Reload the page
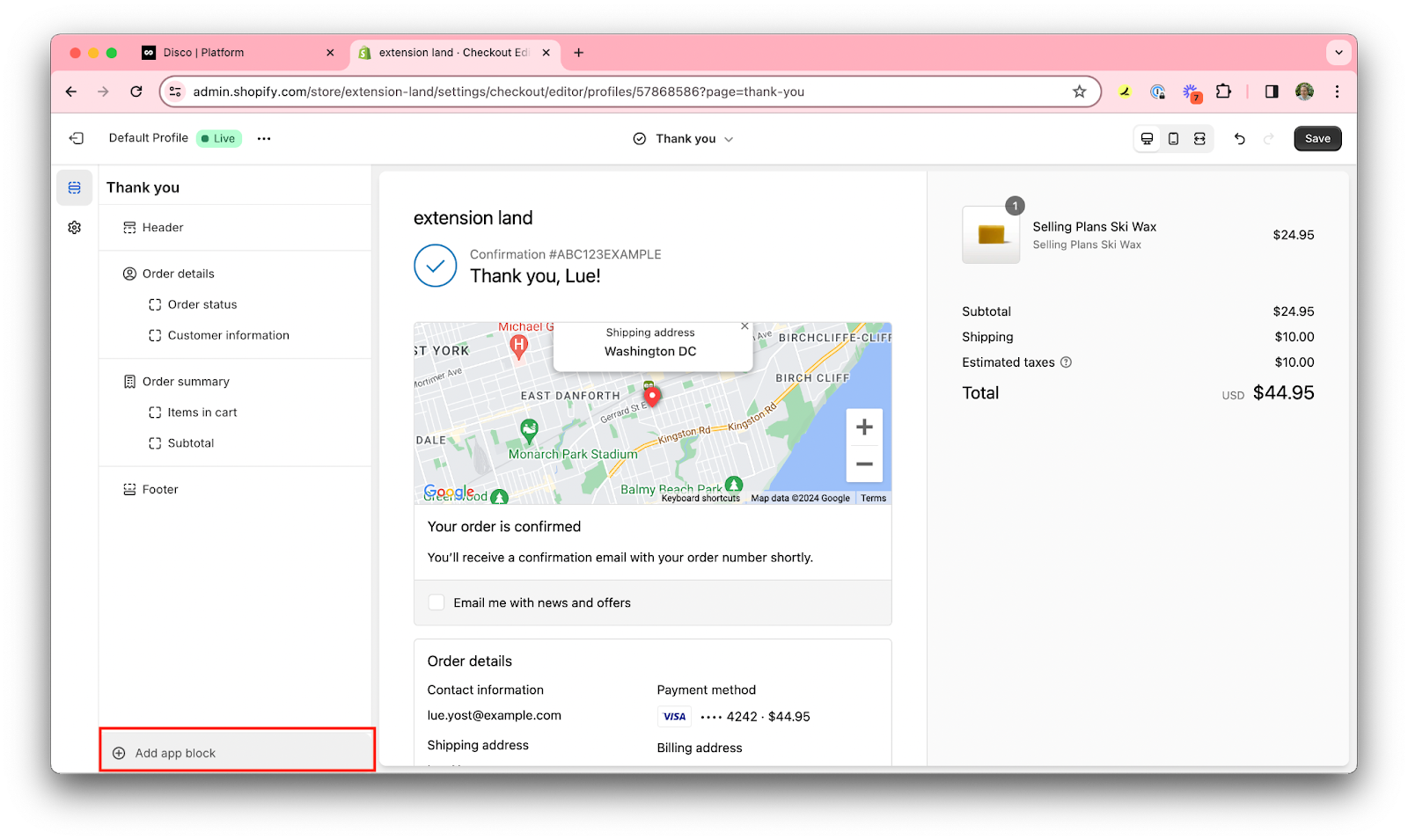The height and width of the screenshot is (840, 1408). point(136,91)
